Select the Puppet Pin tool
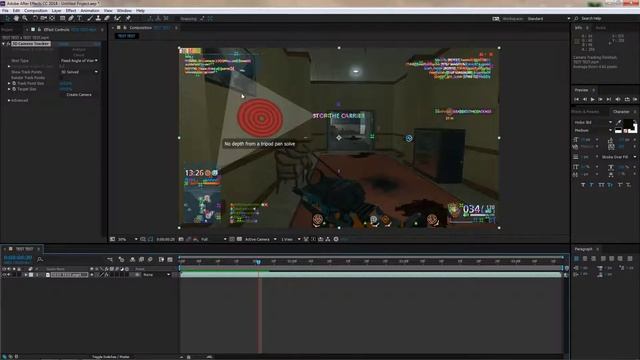Viewport: 640px width, 360px height. click(x=128, y=18)
